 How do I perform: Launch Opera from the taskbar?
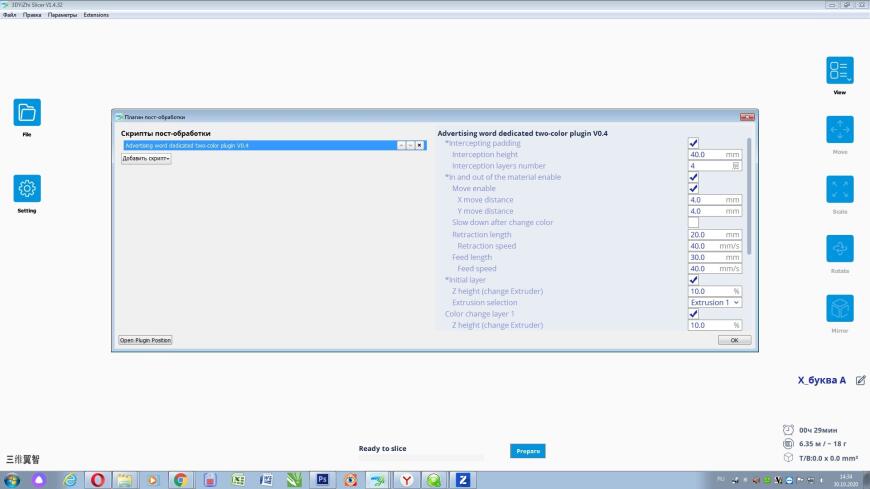pos(98,480)
